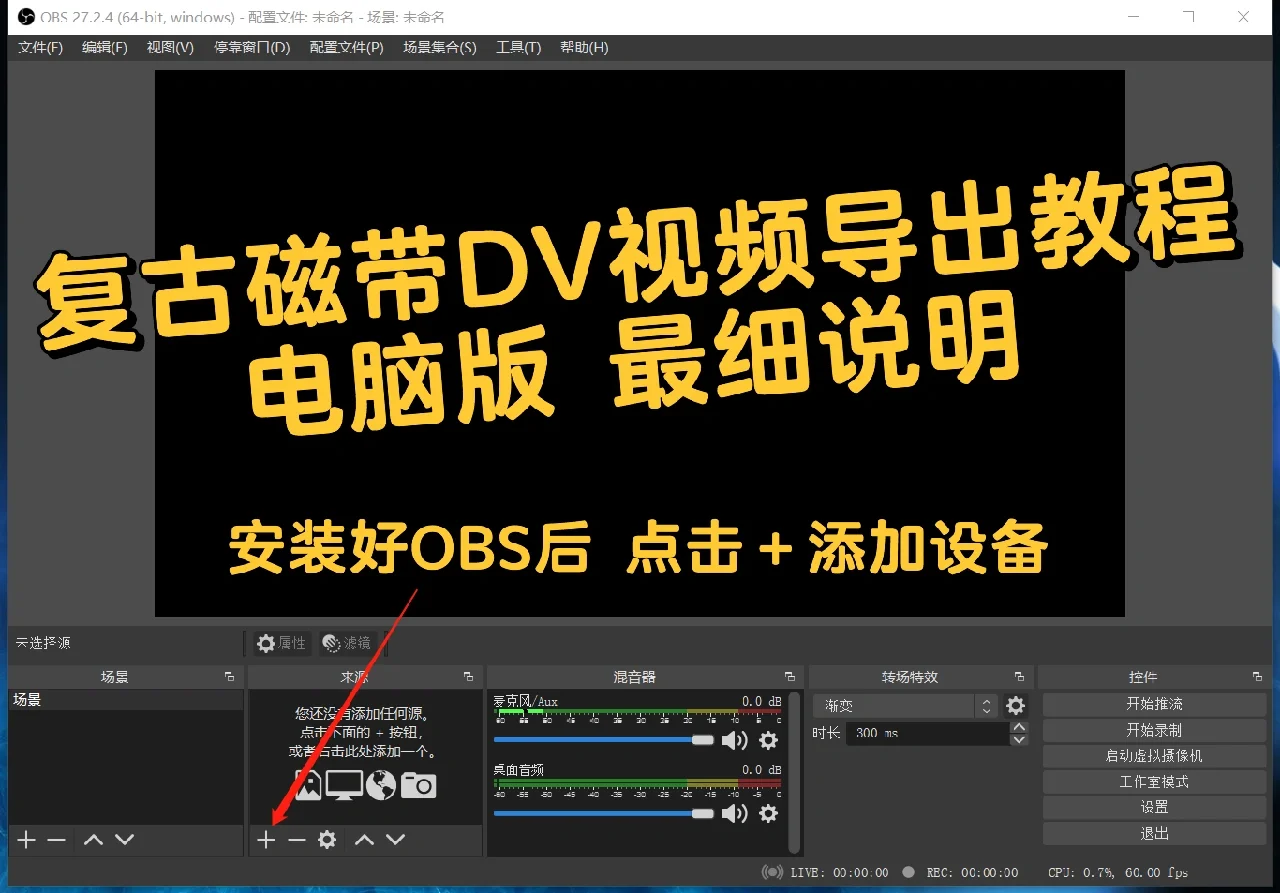
Task: Open the 文件(F) menu
Action: 40,47
